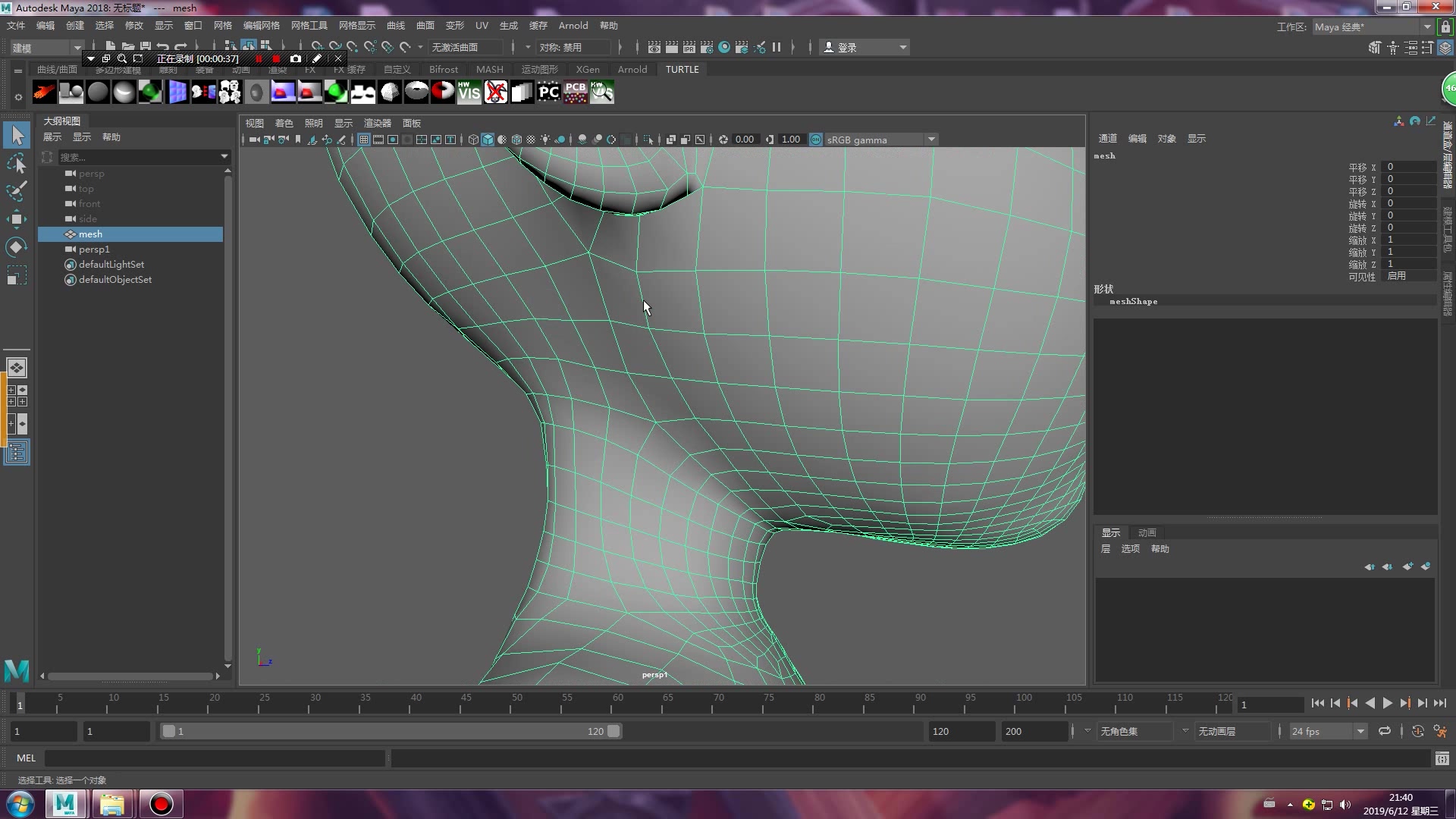
Task: Activate the Move tool in toolbox
Action: click(17, 219)
